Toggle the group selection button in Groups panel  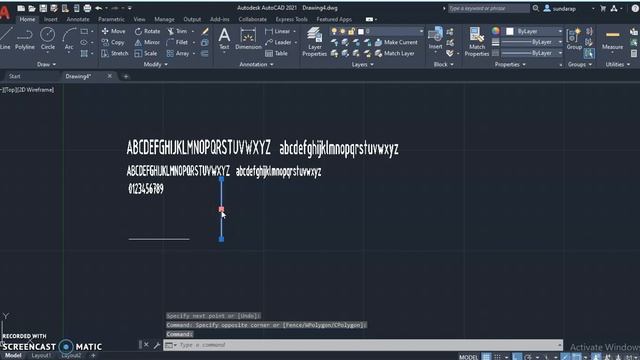pyautogui.click(x=589, y=53)
